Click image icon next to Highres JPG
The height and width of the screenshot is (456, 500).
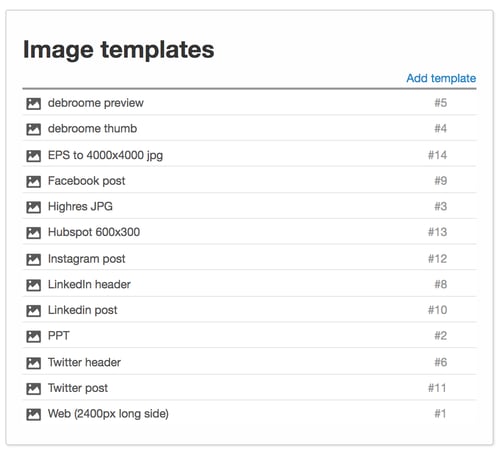click(x=34, y=207)
